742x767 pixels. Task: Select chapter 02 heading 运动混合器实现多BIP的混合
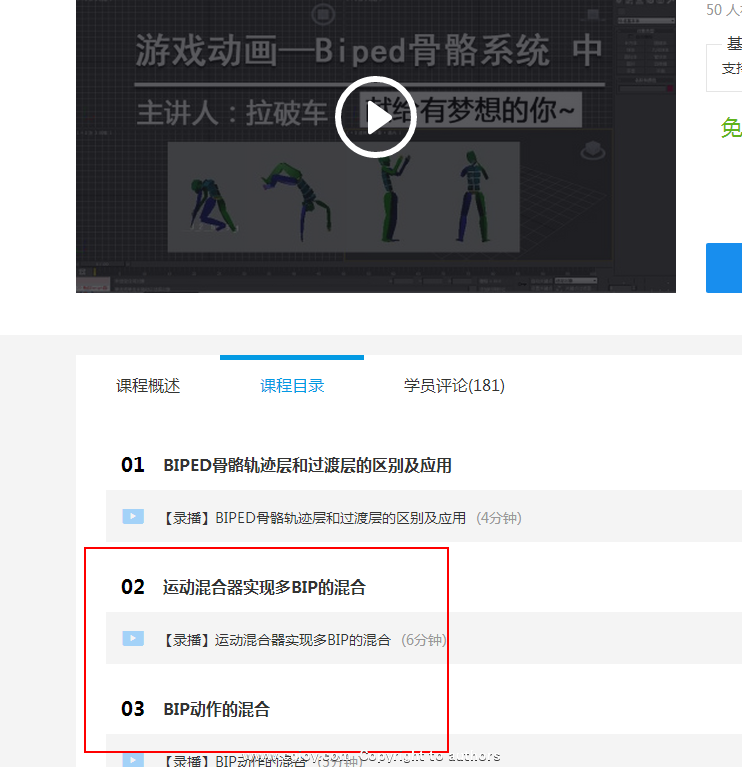pos(264,587)
